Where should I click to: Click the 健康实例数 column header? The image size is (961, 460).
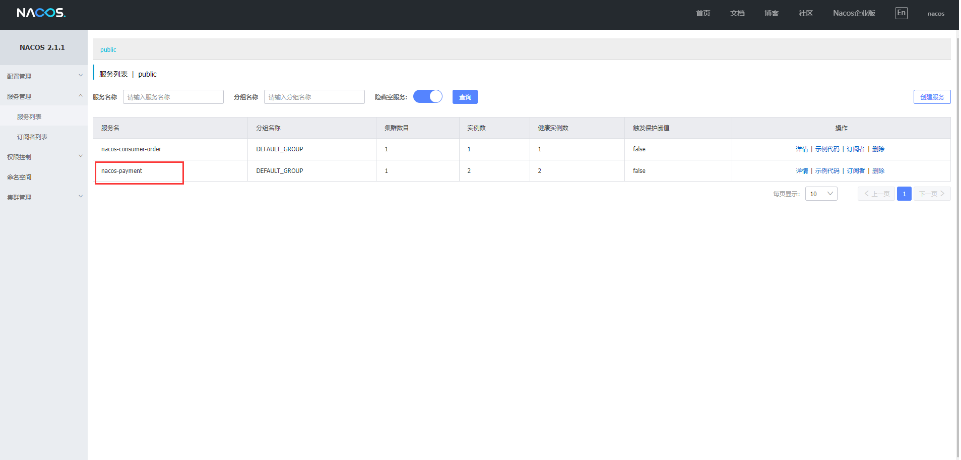point(553,128)
